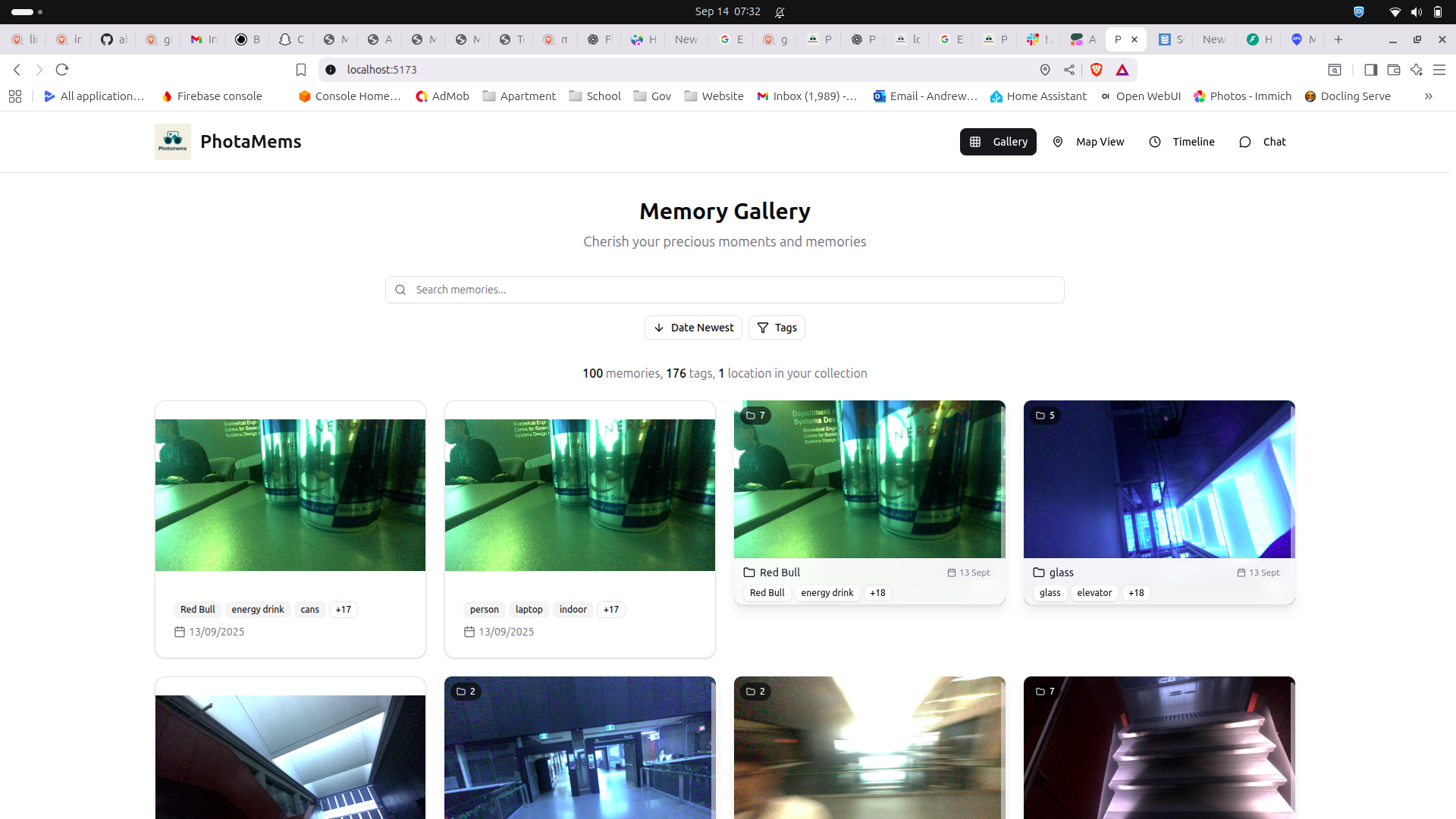Select the Gallery view button

(x=998, y=142)
